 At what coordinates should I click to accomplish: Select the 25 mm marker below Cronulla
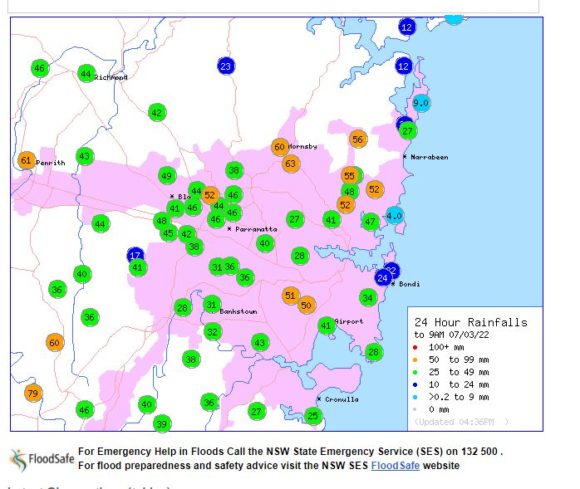pyautogui.click(x=313, y=416)
